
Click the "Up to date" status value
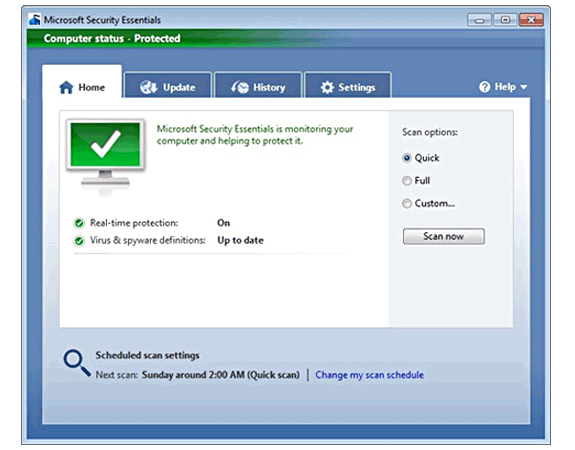coord(241,241)
